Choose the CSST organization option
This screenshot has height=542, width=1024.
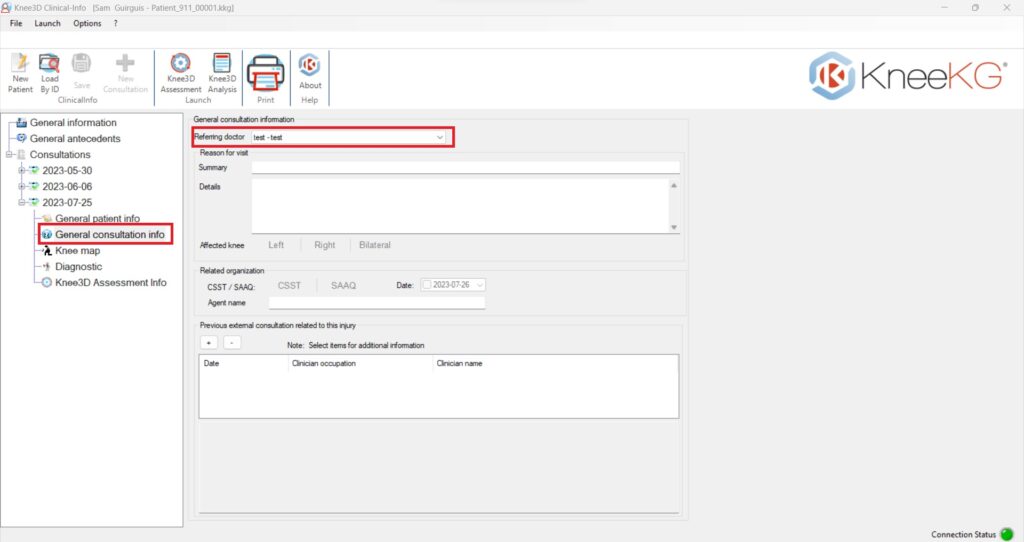click(x=289, y=285)
